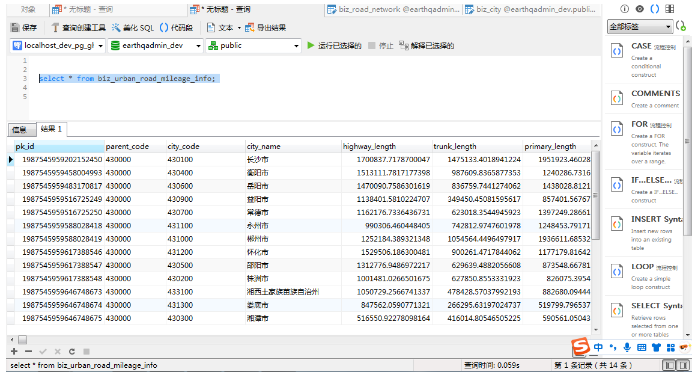Open the info circle icon in side panel
Image resolution: width=696 pixels, height=379 pixels.
pos(624,9)
